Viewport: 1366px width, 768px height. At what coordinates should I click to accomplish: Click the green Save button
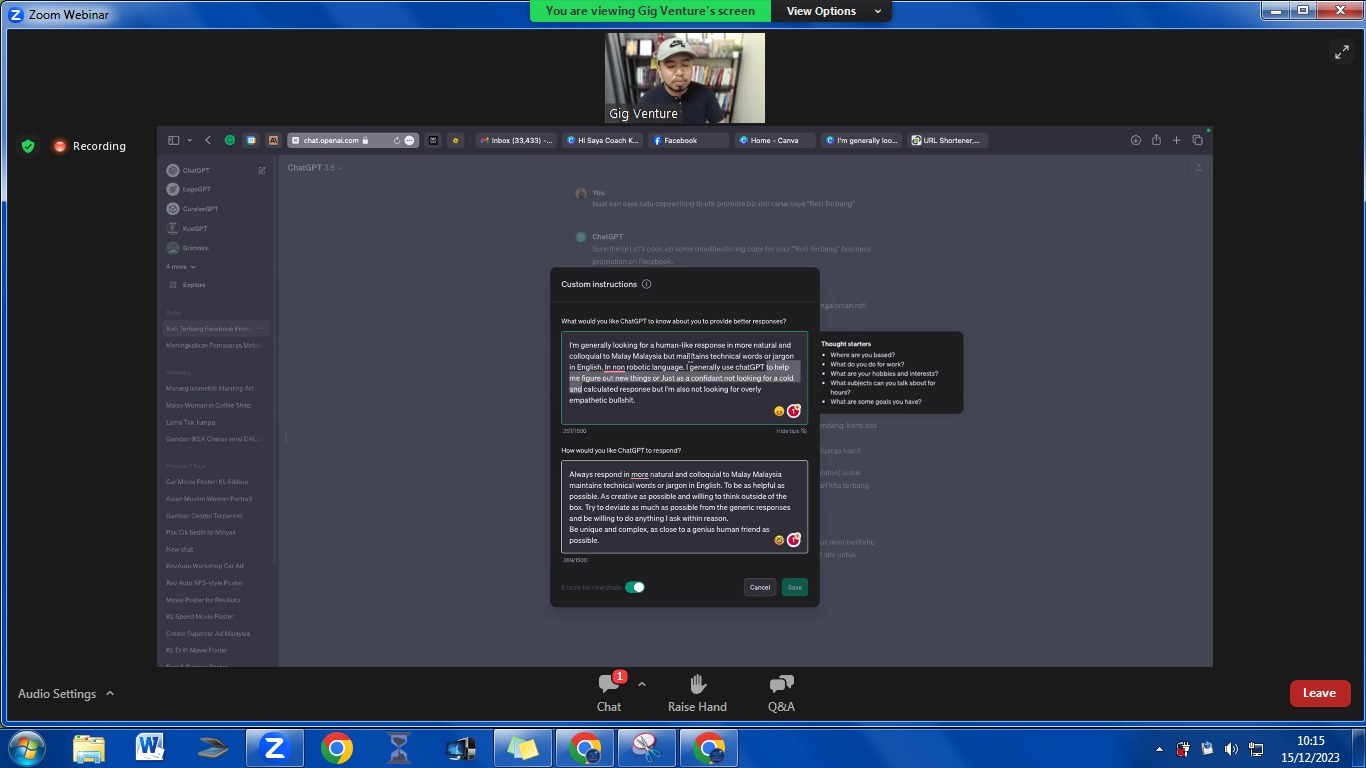[794, 587]
